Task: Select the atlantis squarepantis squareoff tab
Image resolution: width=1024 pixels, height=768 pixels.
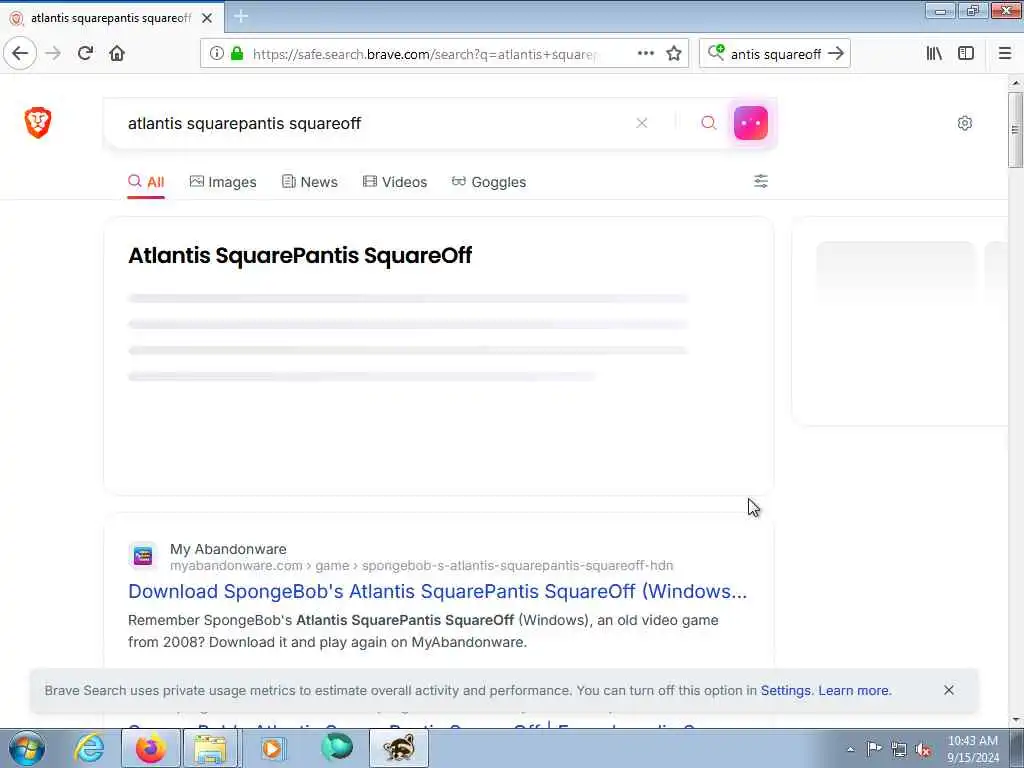Action: point(112,18)
